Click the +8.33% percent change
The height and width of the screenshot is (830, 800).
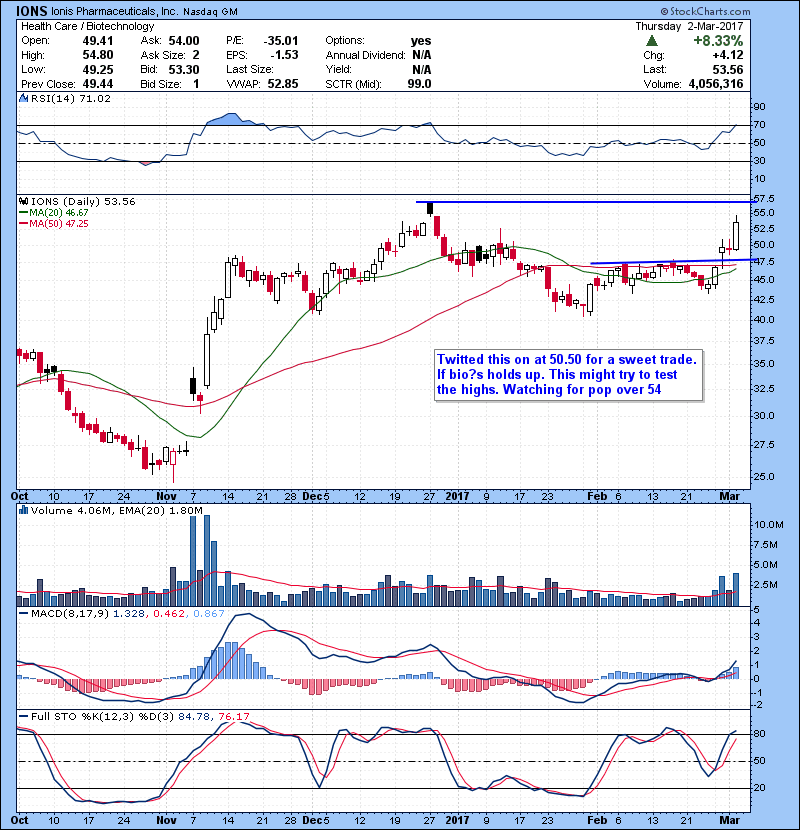point(718,41)
